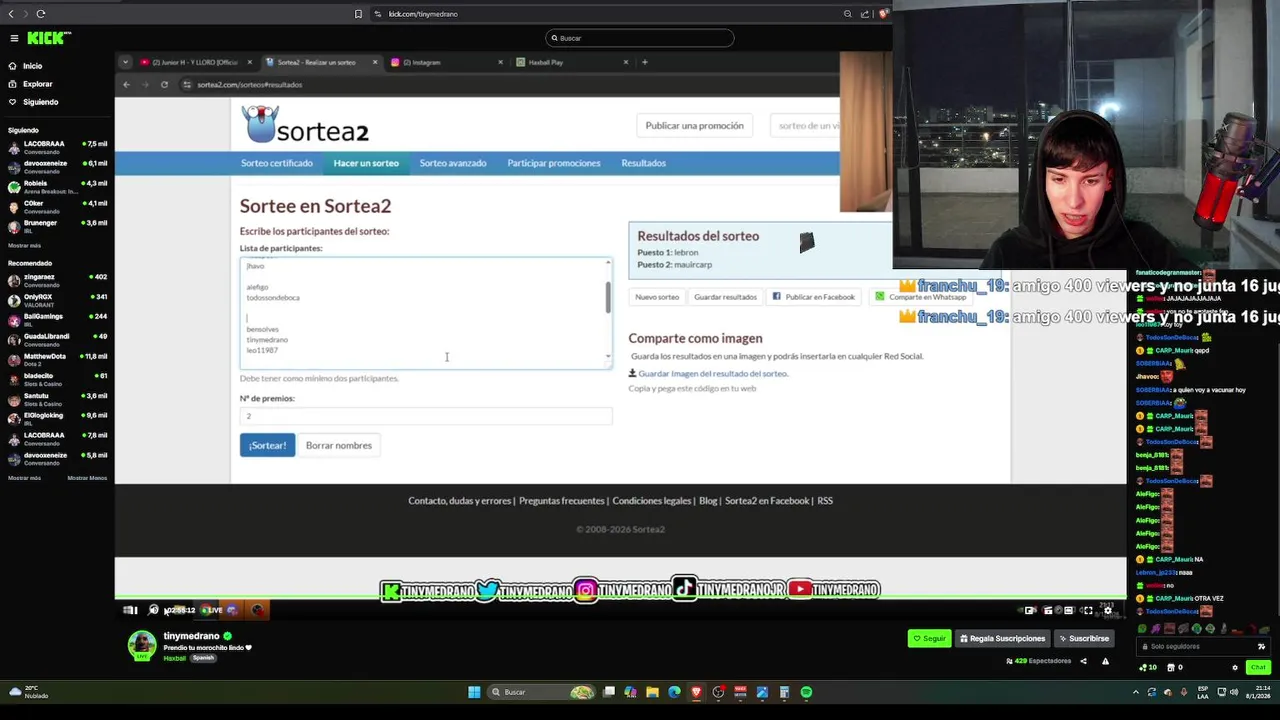Click the Sortea2 site logo

coord(306,125)
